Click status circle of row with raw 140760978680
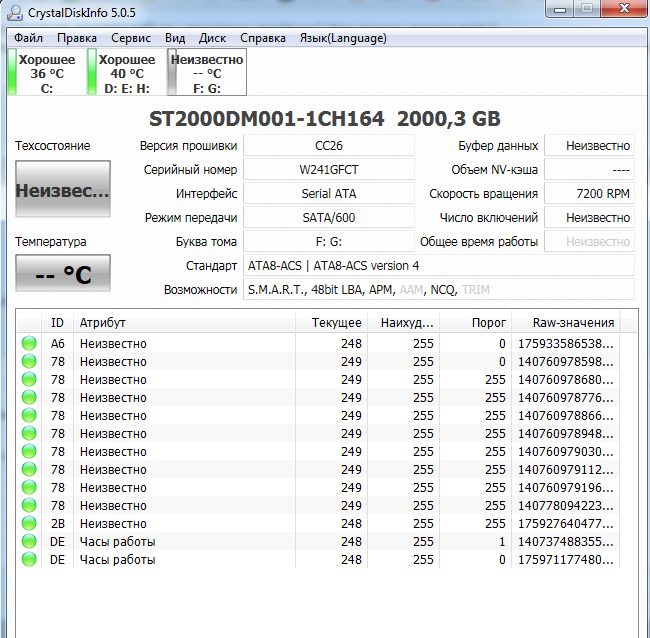The image size is (650, 638). click(x=29, y=379)
